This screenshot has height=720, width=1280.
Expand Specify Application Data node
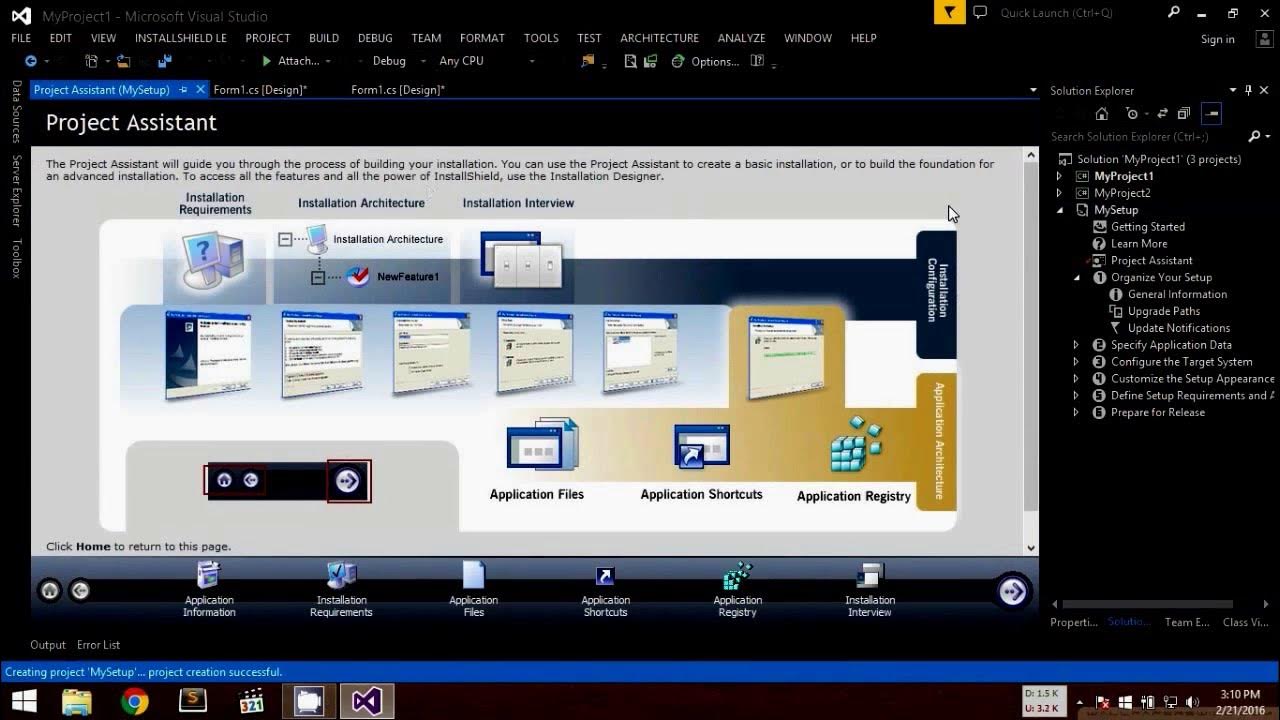click(1077, 345)
